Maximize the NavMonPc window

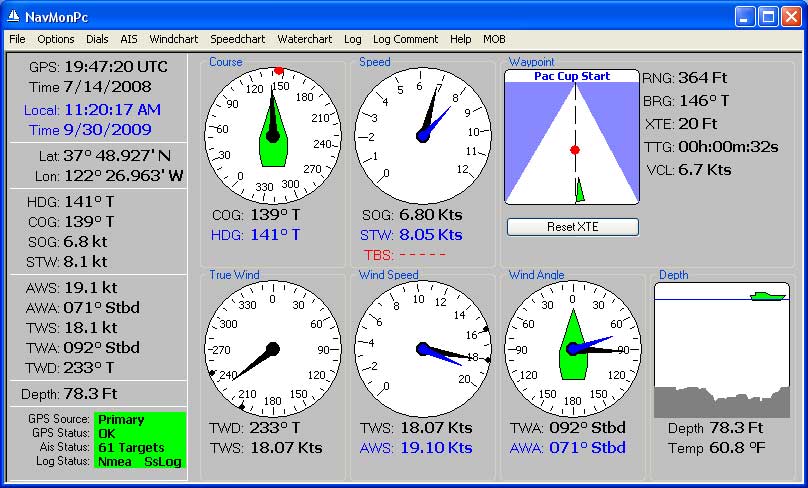768,17
